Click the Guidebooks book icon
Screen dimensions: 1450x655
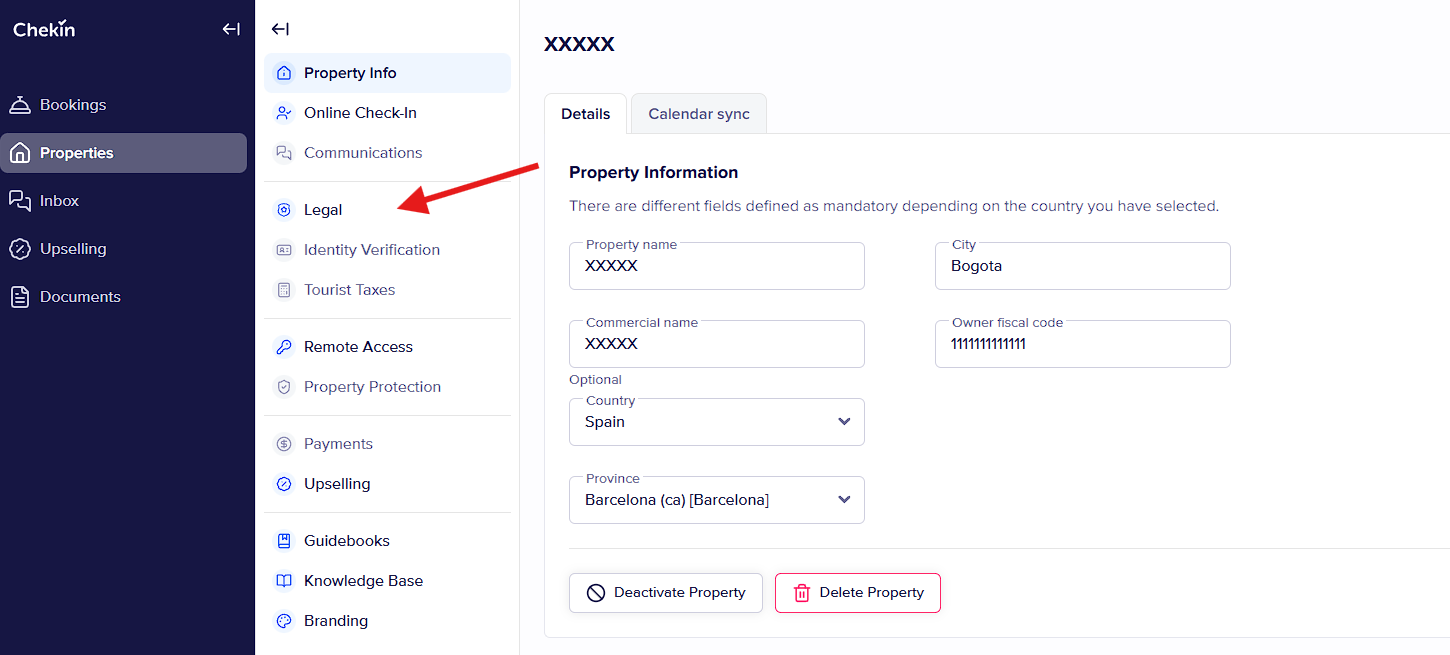pyautogui.click(x=284, y=541)
